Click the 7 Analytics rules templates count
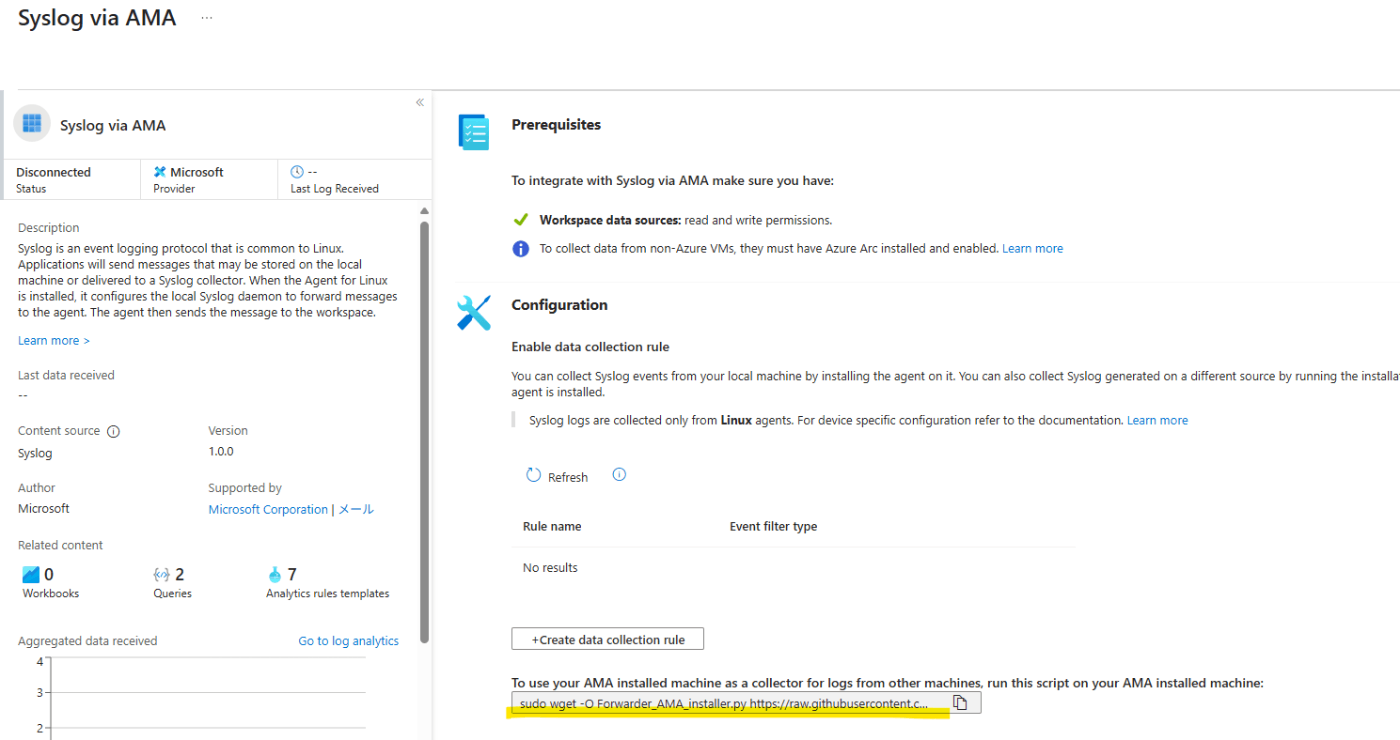 pos(292,575)
